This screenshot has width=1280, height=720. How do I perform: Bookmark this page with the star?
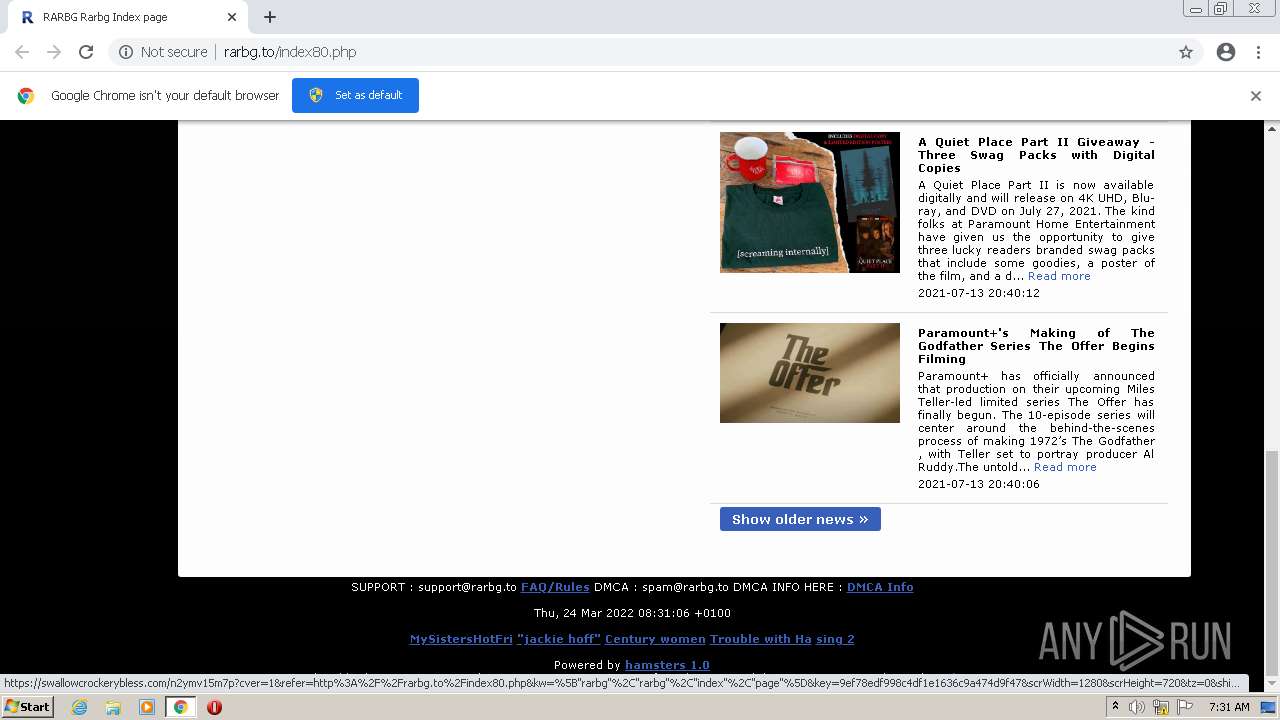pos(1186,52)
